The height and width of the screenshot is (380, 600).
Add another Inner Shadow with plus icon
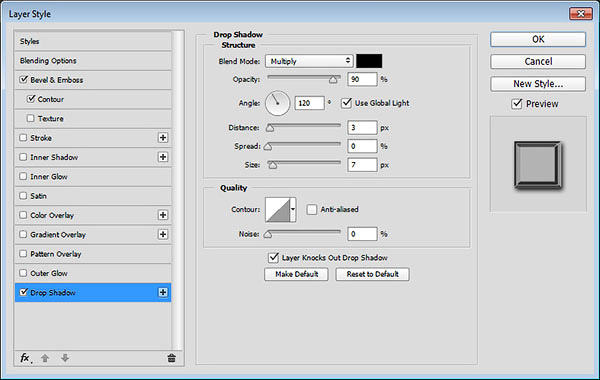[x=163, y=157]
